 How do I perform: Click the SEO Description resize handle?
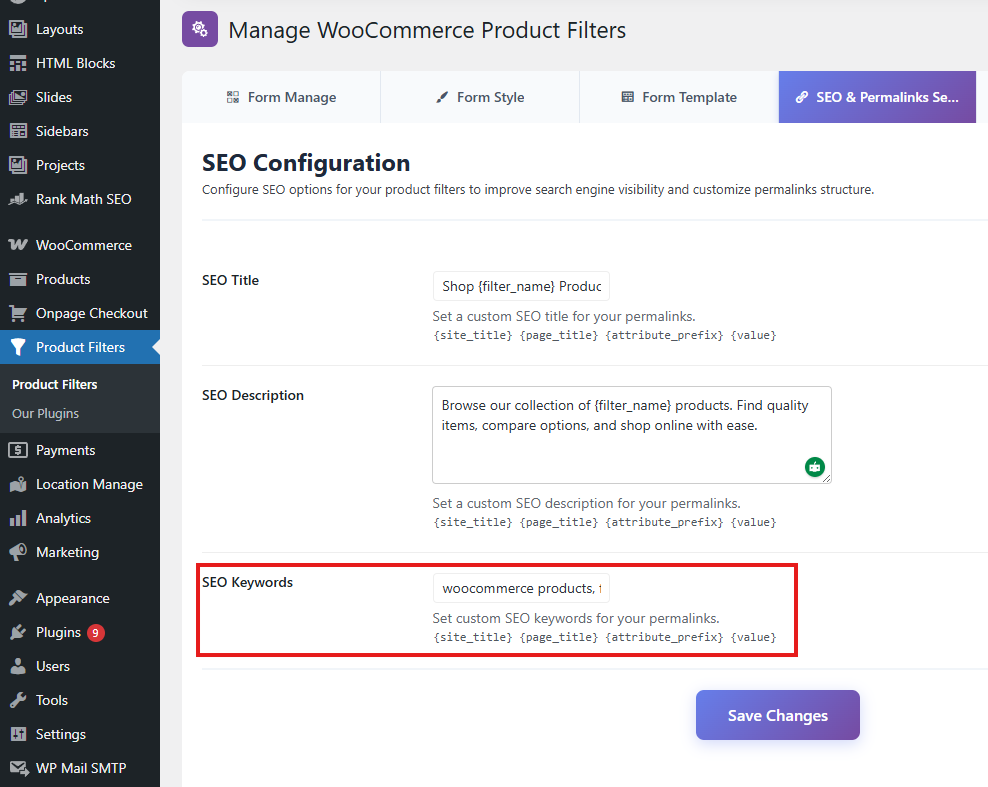pos(826,478)
